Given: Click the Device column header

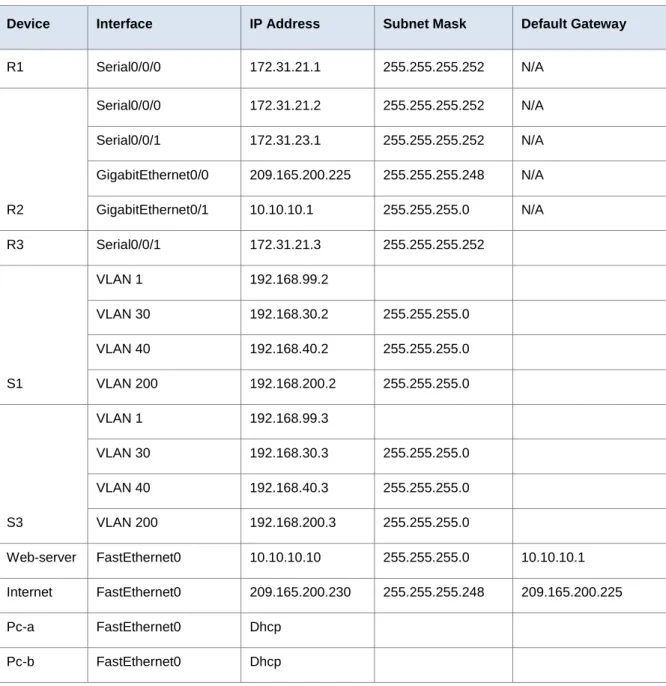Looking at the screenshot, I should (x=28, y=24).
